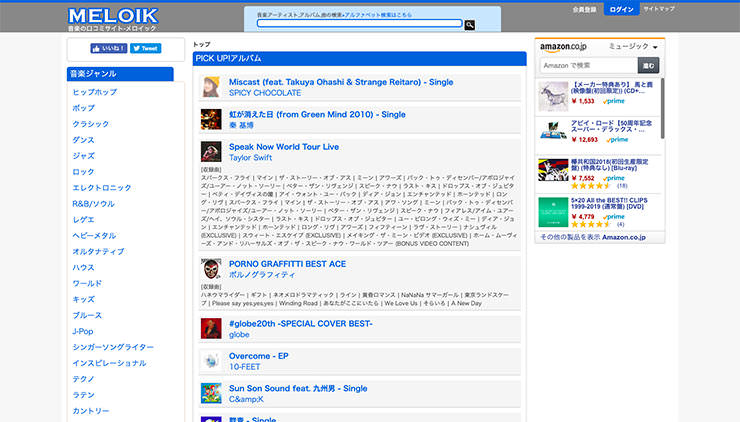Viewport: 740px width, 422px height.
Task: Open the Miscast (feat. Takuya Ohashi) title link
Action: (x=341, y=82)
